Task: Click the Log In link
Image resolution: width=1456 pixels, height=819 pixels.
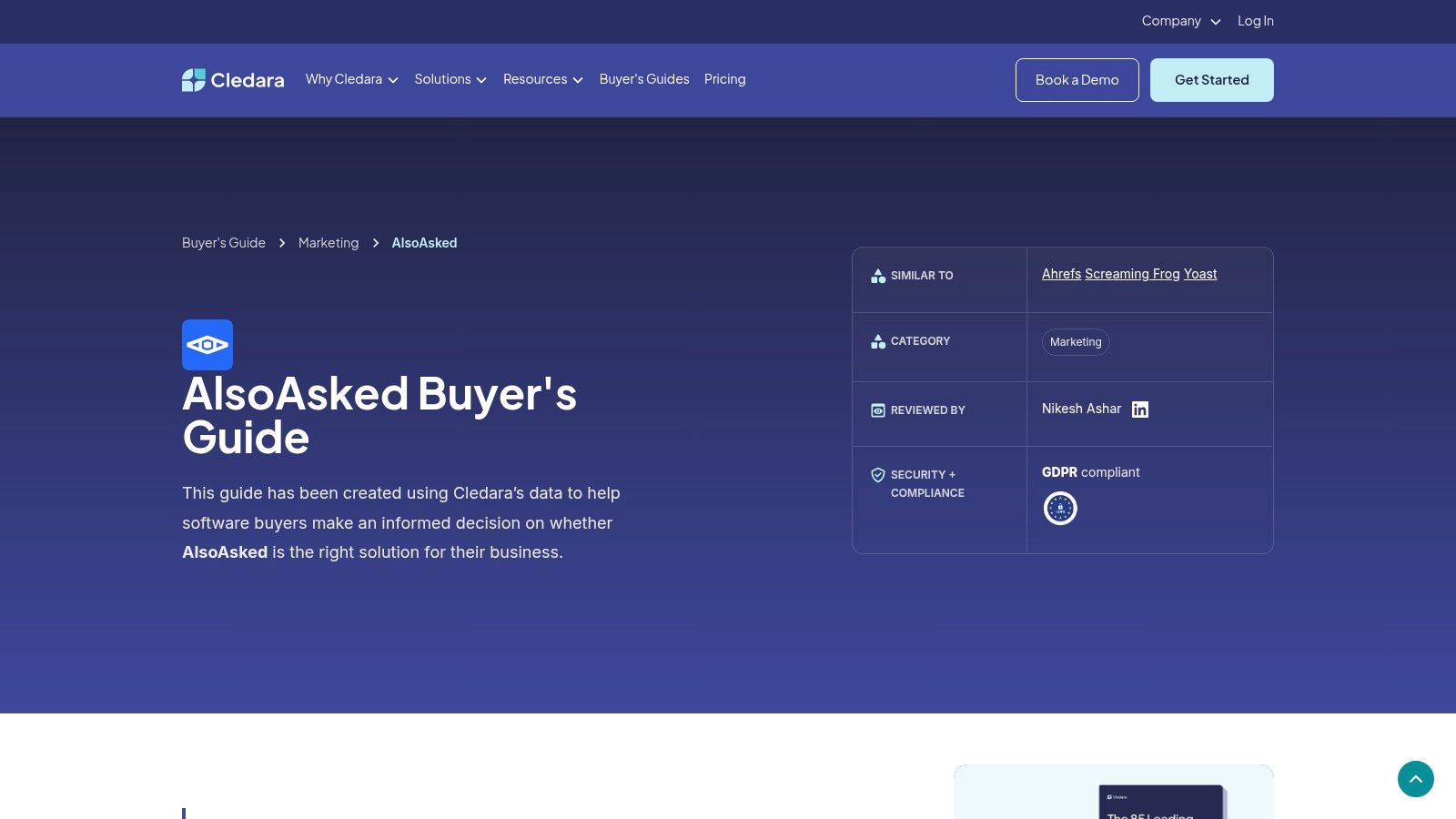Action: pyautogui.click(x=1256, y=21)
